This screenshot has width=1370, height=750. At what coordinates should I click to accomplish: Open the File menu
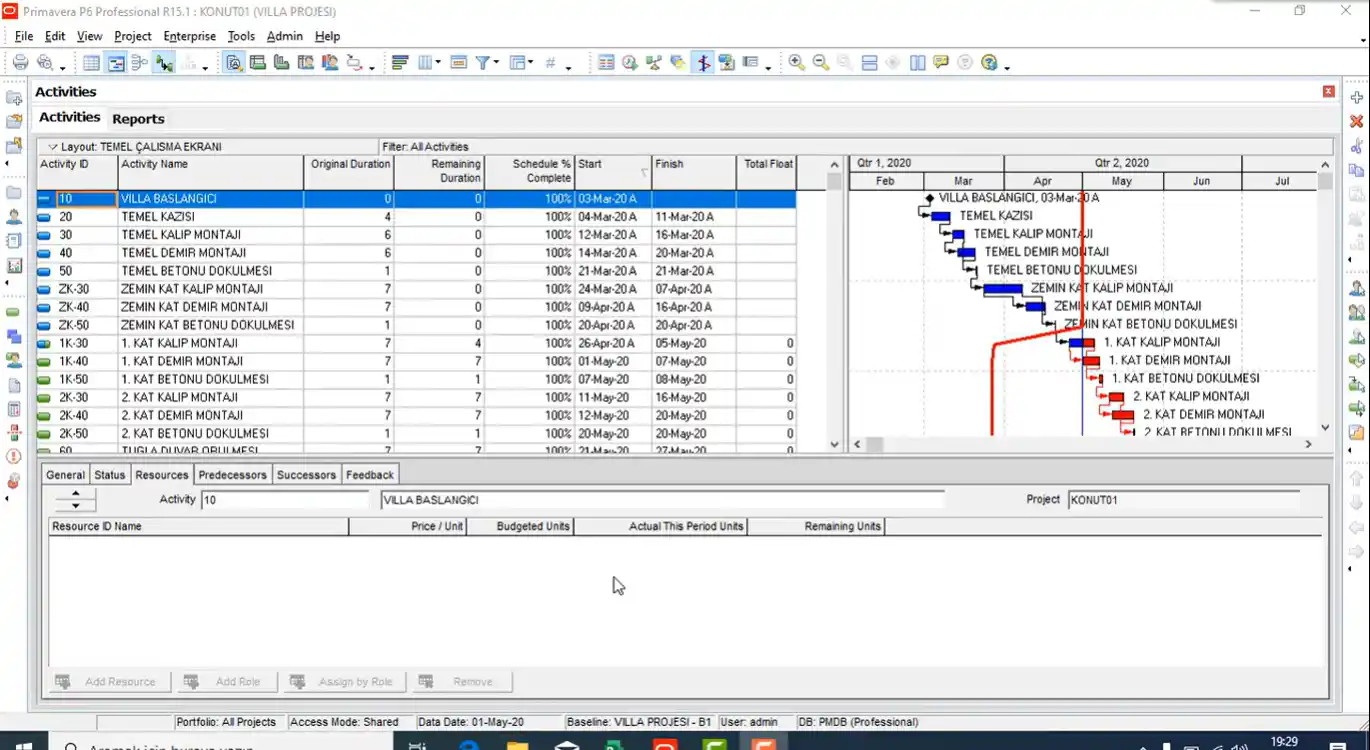click(24, 36)
